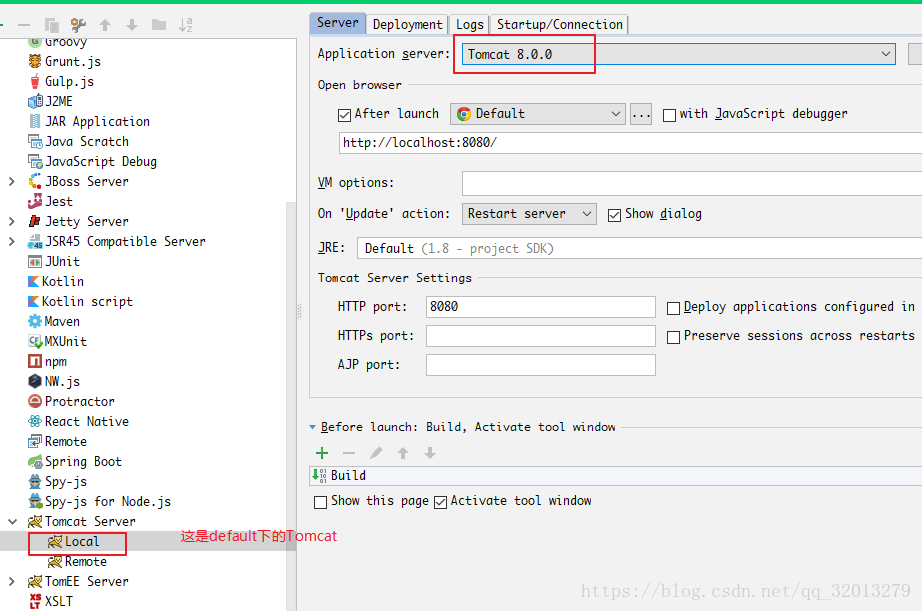Move before launch task down
Viewport: 922px width, 611px height.
coord(430,453)
